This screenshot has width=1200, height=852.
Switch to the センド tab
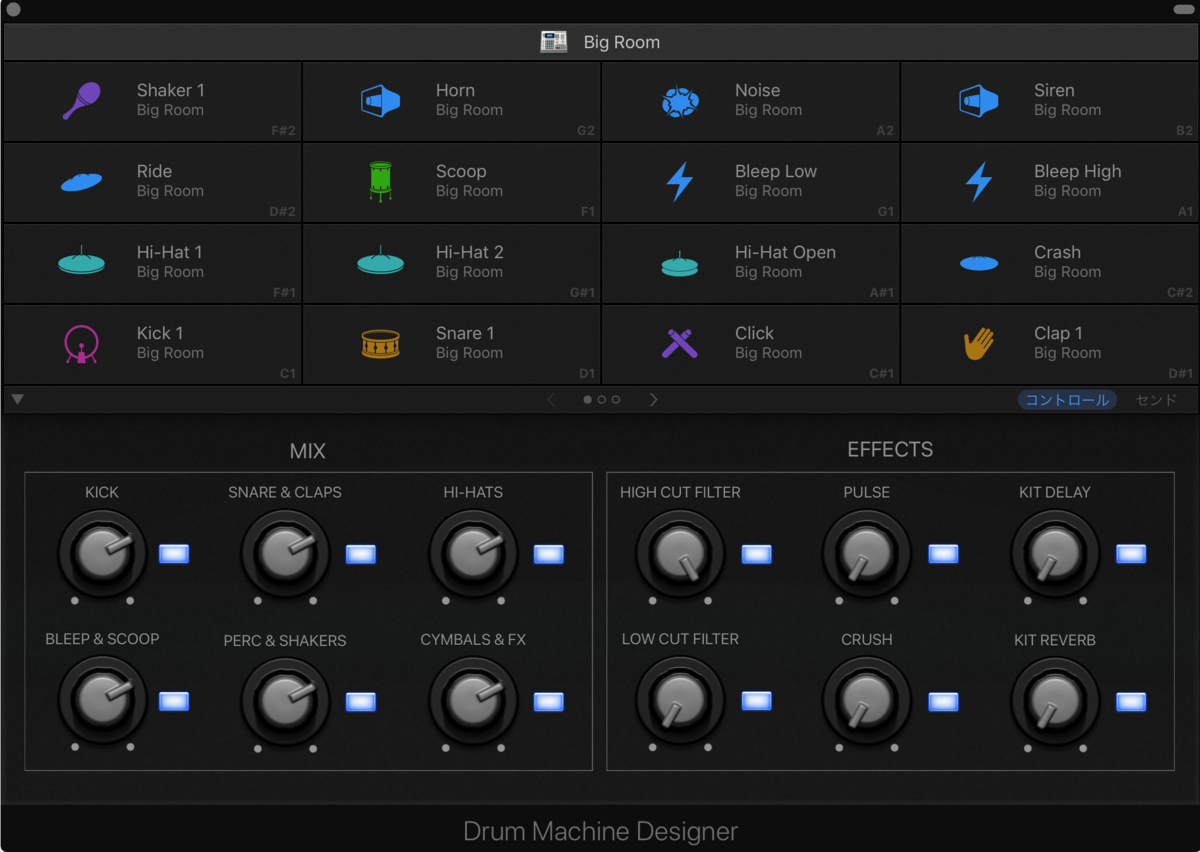click(1156, 399)
